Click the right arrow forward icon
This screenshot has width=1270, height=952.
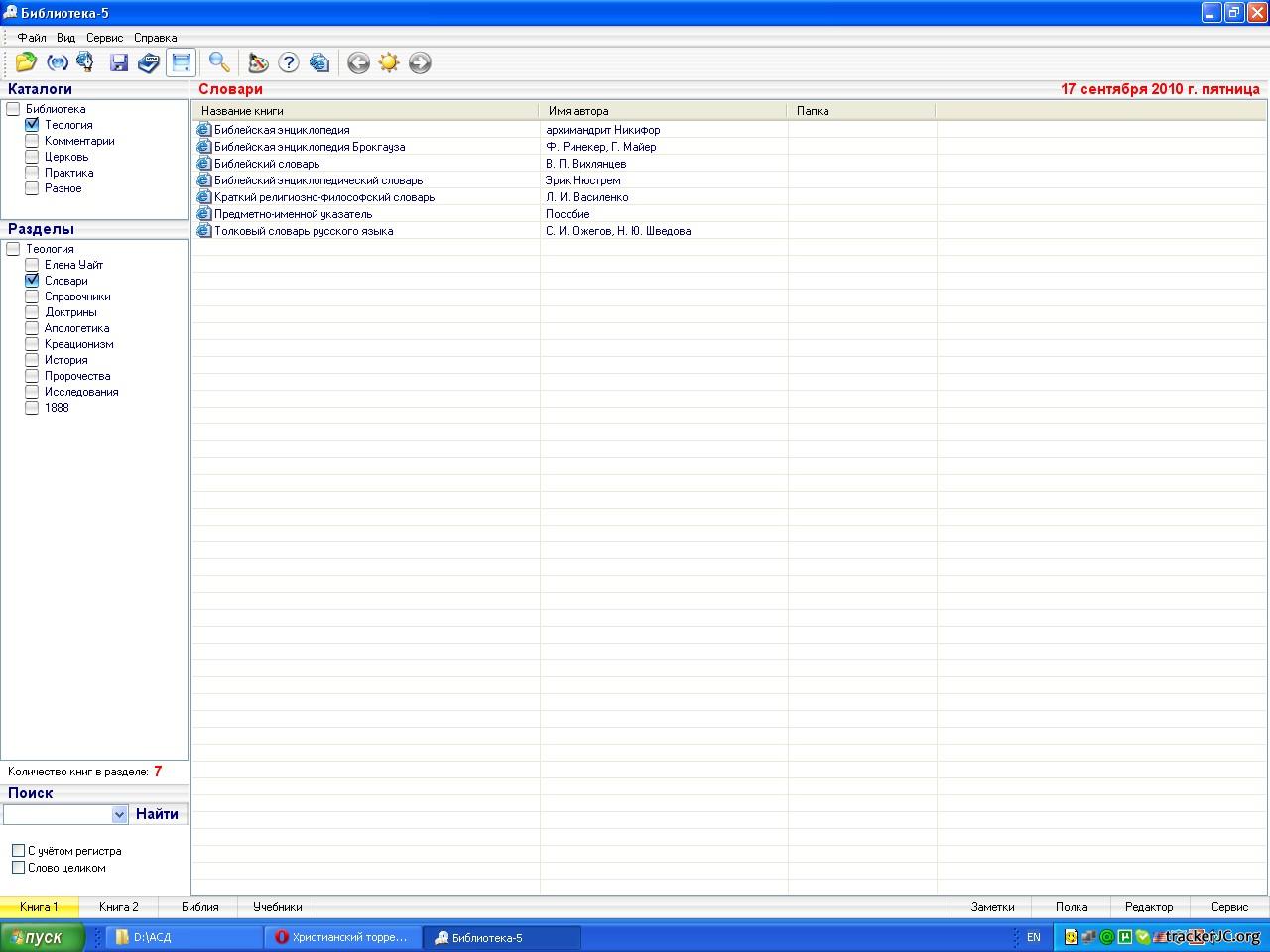pyautogui.click(x=420, y=62)
